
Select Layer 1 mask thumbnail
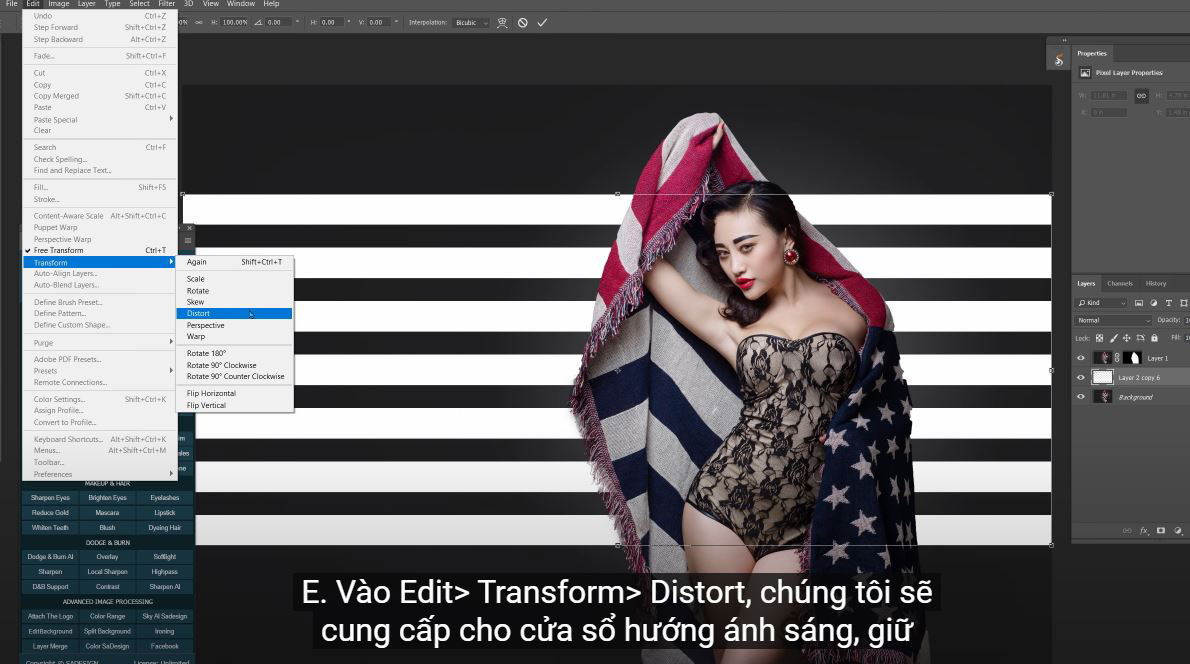[x=1132, y=358]
